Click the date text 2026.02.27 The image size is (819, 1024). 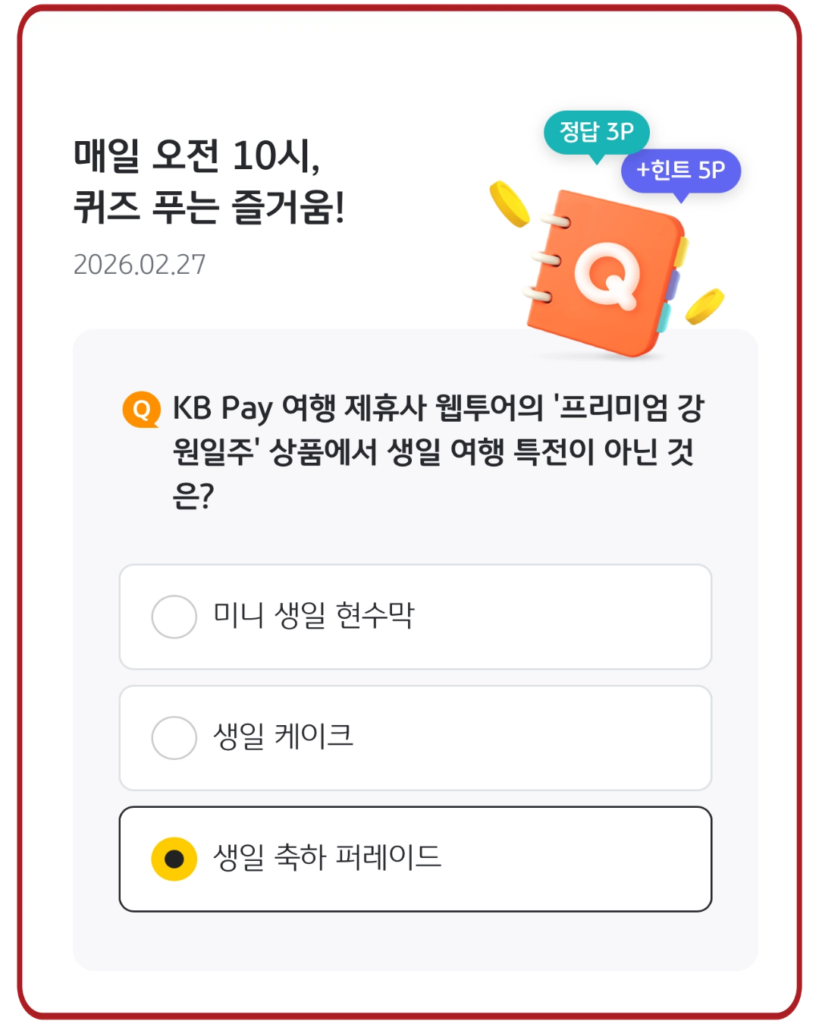(x=139, y=266)
